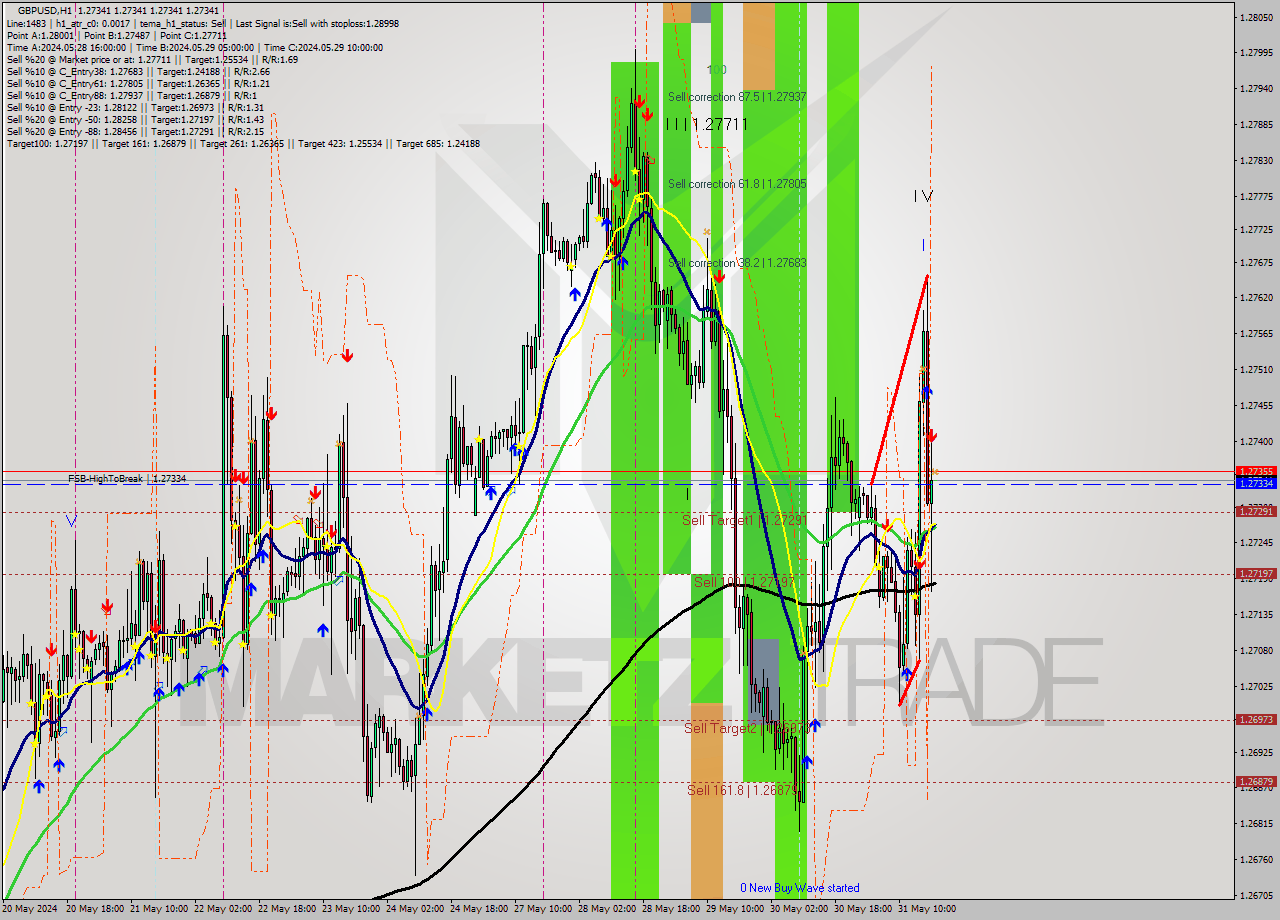
Task: Select the 'Sell %20 @ Entry -88' row
Action: [135, 131]
